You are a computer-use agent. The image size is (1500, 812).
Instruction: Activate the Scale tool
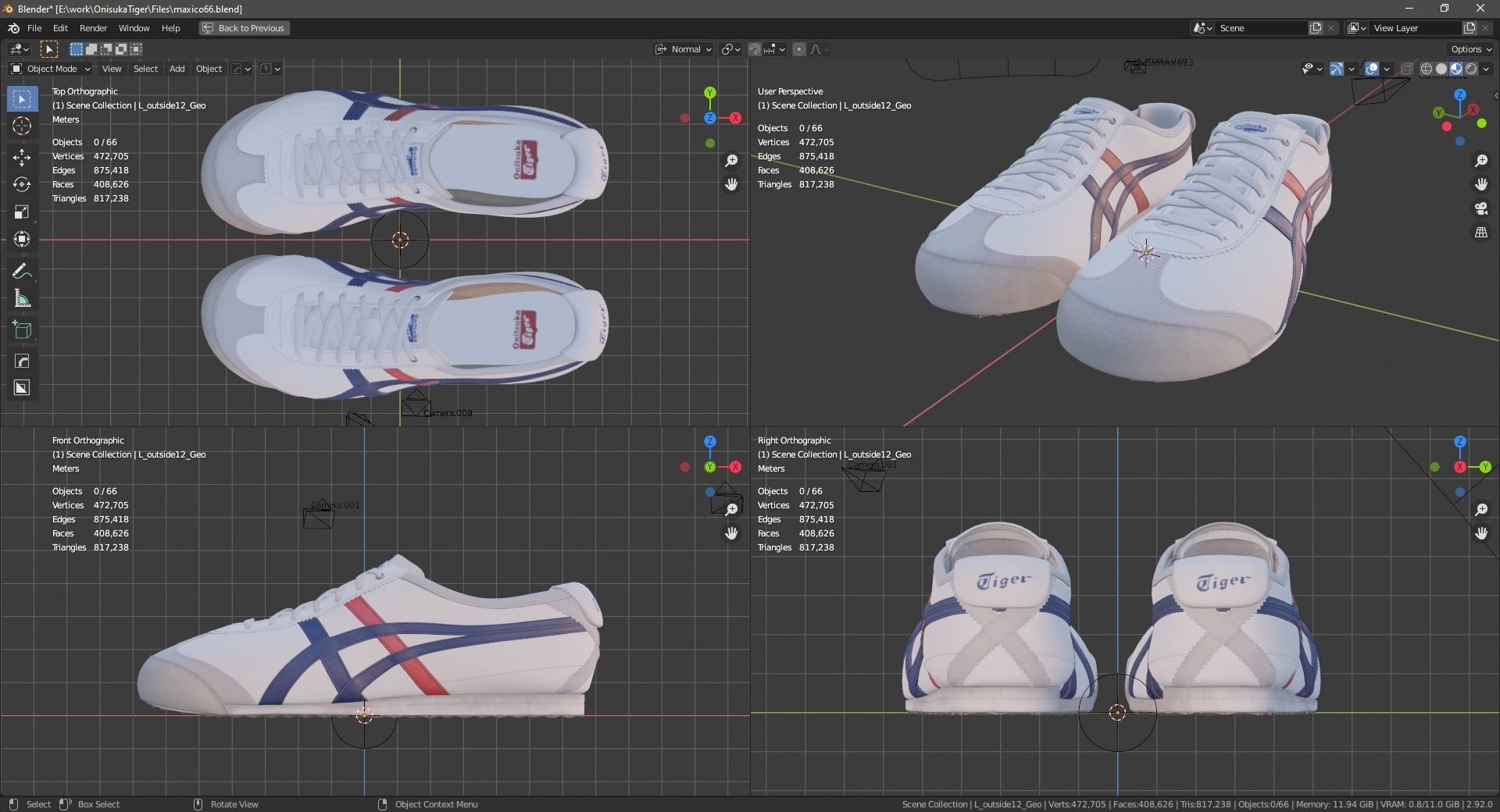pyautogui.click(x=22, y=212)
